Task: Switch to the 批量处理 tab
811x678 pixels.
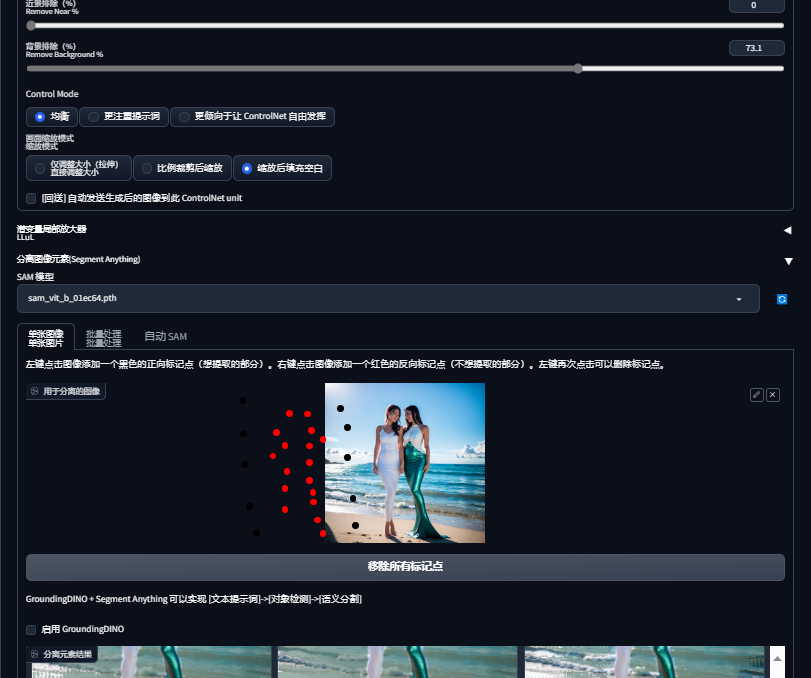Action: click(x=104, y=336)
